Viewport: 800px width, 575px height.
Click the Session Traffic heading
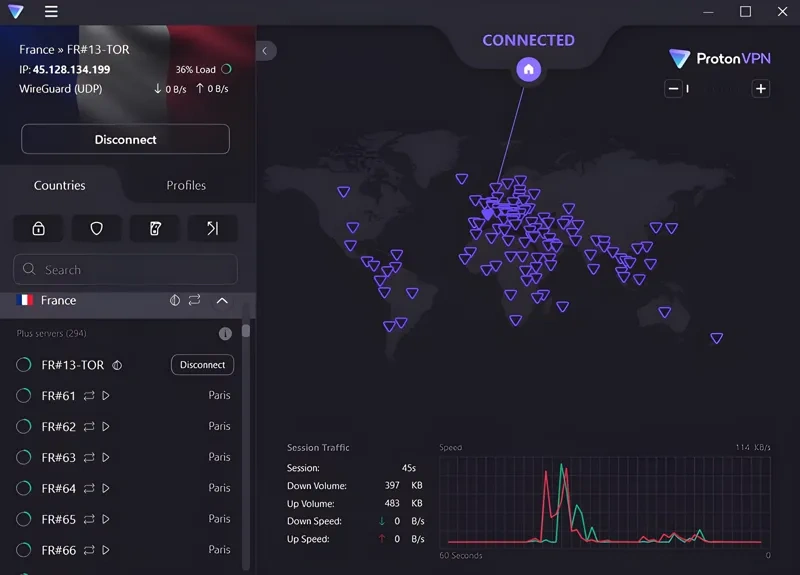[x=318, y=447]
